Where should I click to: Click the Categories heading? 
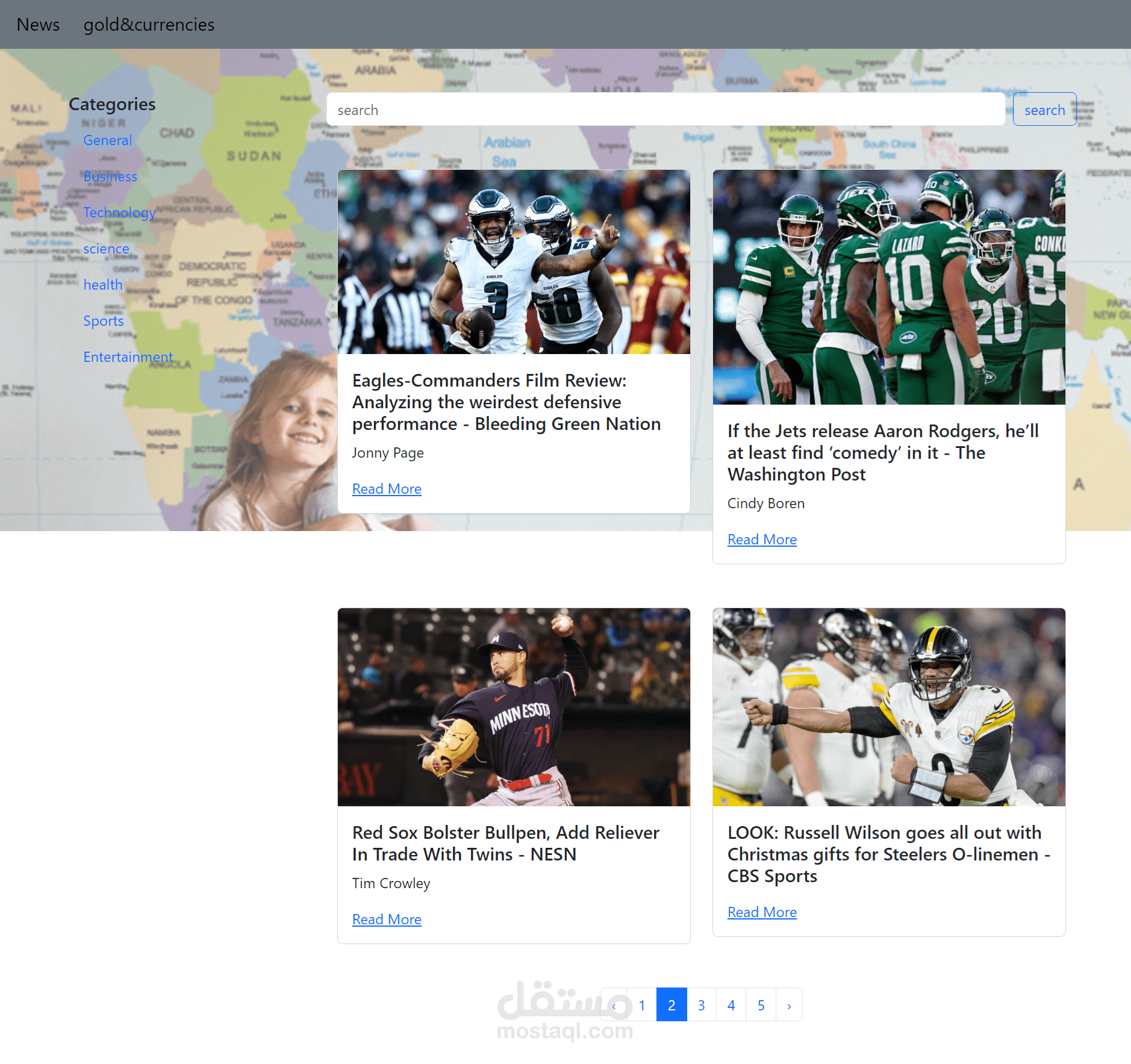[112, 104]
